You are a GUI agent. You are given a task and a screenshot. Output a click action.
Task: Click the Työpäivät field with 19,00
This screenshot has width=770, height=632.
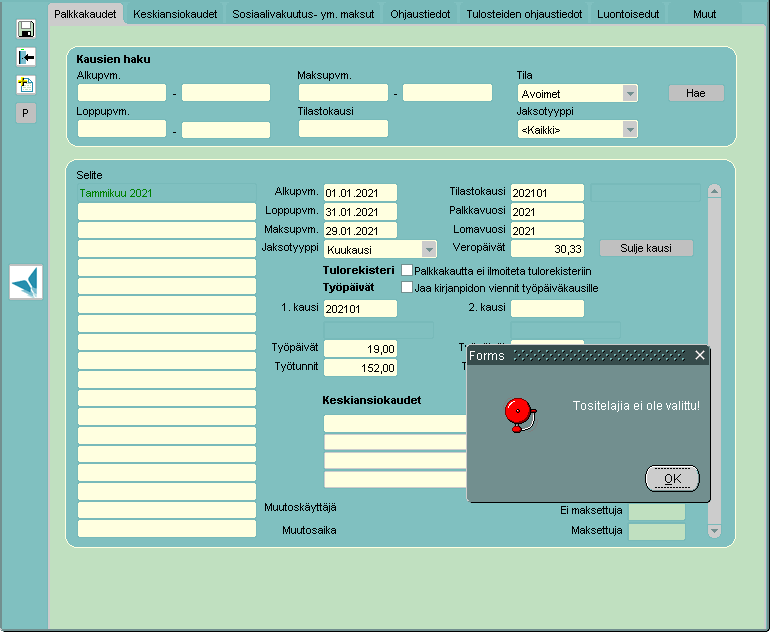(360, 349)
